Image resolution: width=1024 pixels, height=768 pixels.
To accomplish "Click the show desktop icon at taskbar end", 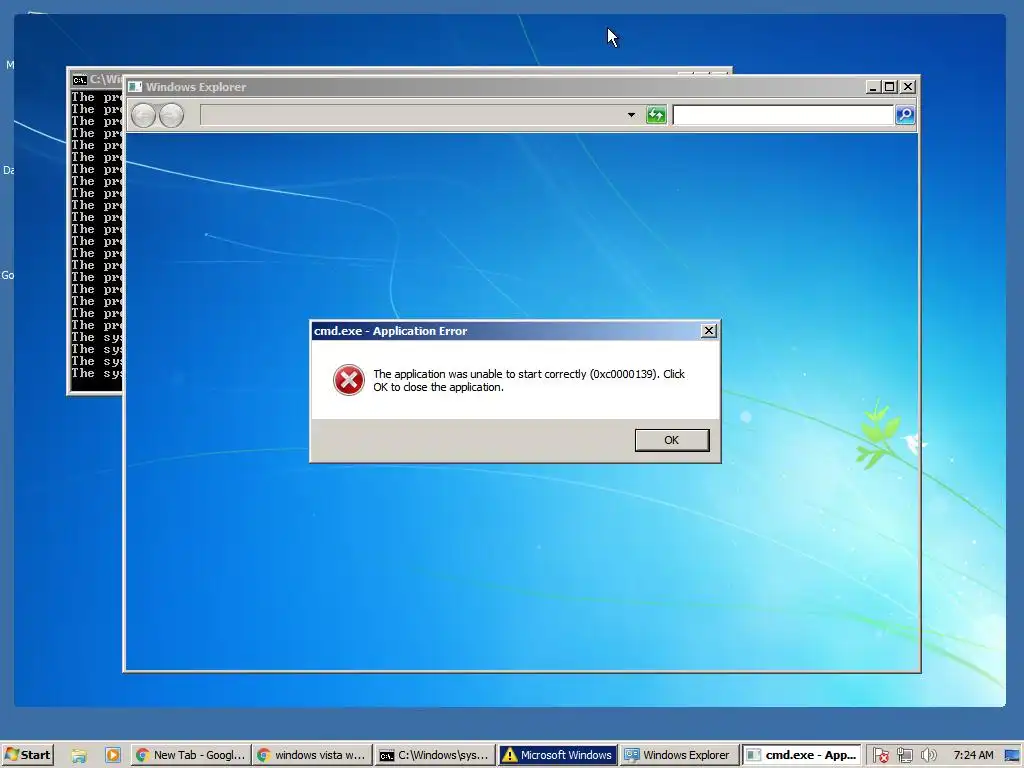I will point(1013,756).
